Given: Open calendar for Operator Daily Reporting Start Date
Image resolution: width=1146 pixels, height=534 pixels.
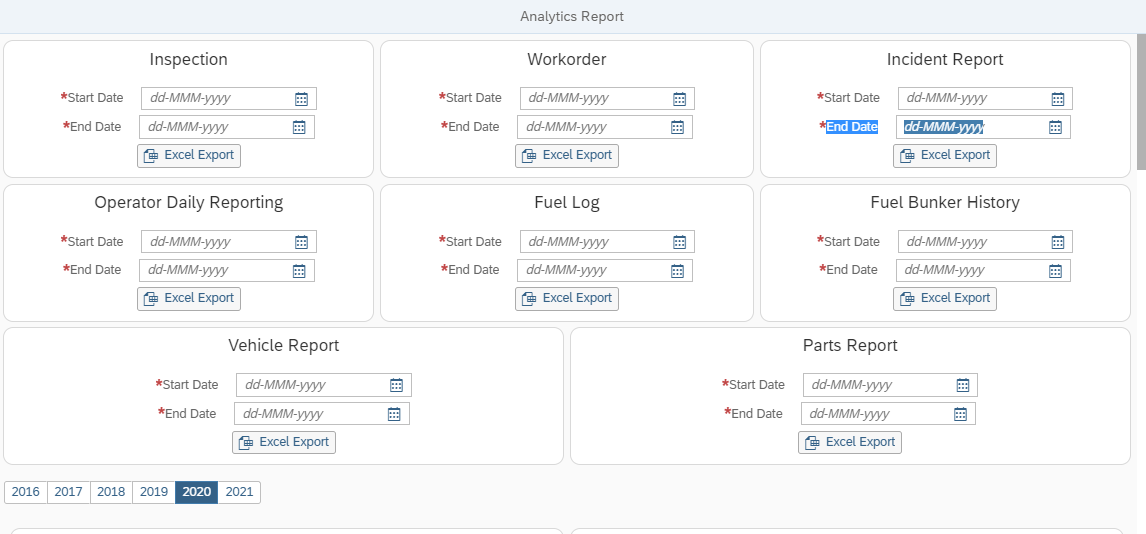Looking at the screenshot, I should [301, 242].
